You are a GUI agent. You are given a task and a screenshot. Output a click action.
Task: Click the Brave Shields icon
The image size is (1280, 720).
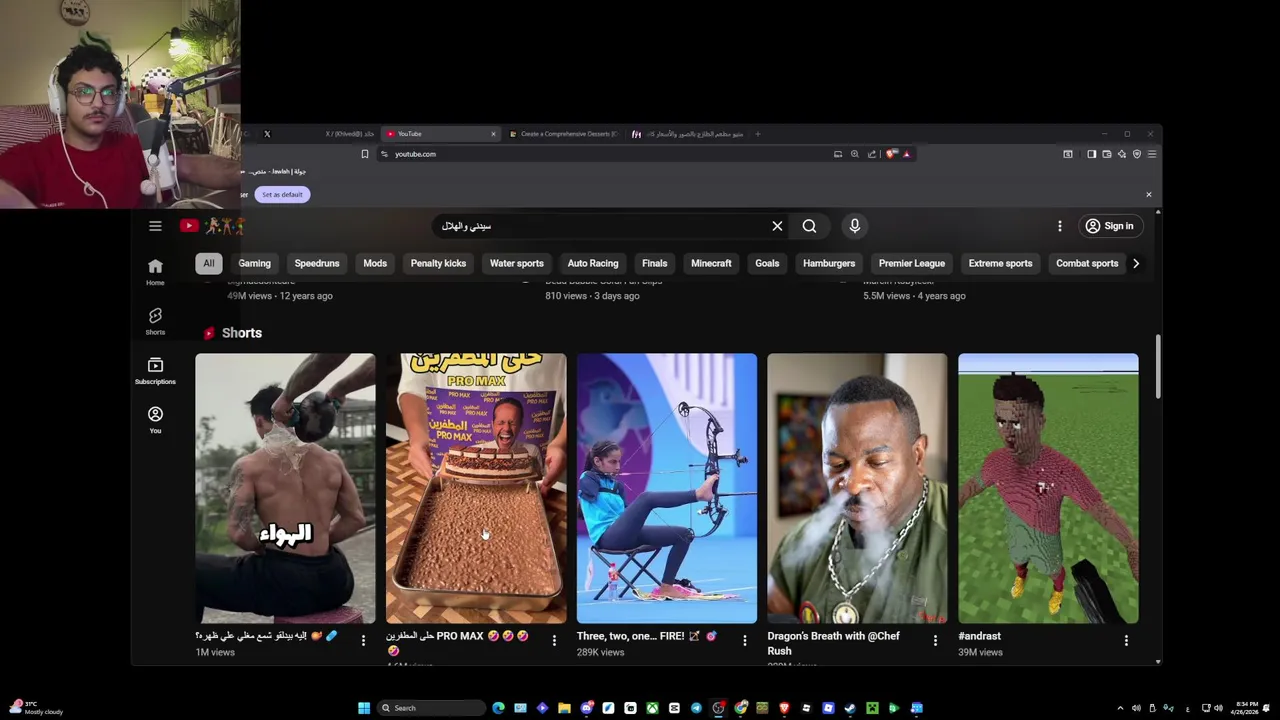890,154
